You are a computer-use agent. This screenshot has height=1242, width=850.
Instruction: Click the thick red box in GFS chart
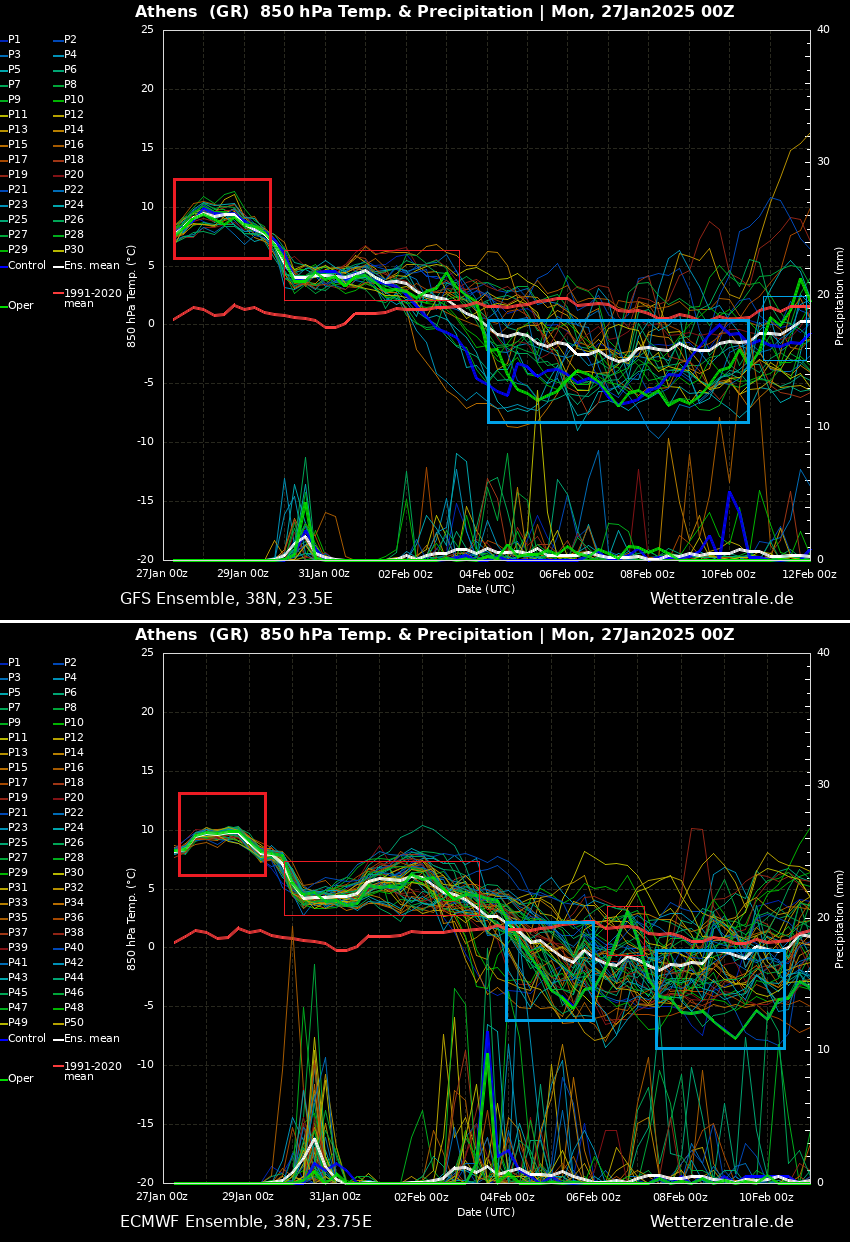[x=222, y=181]
